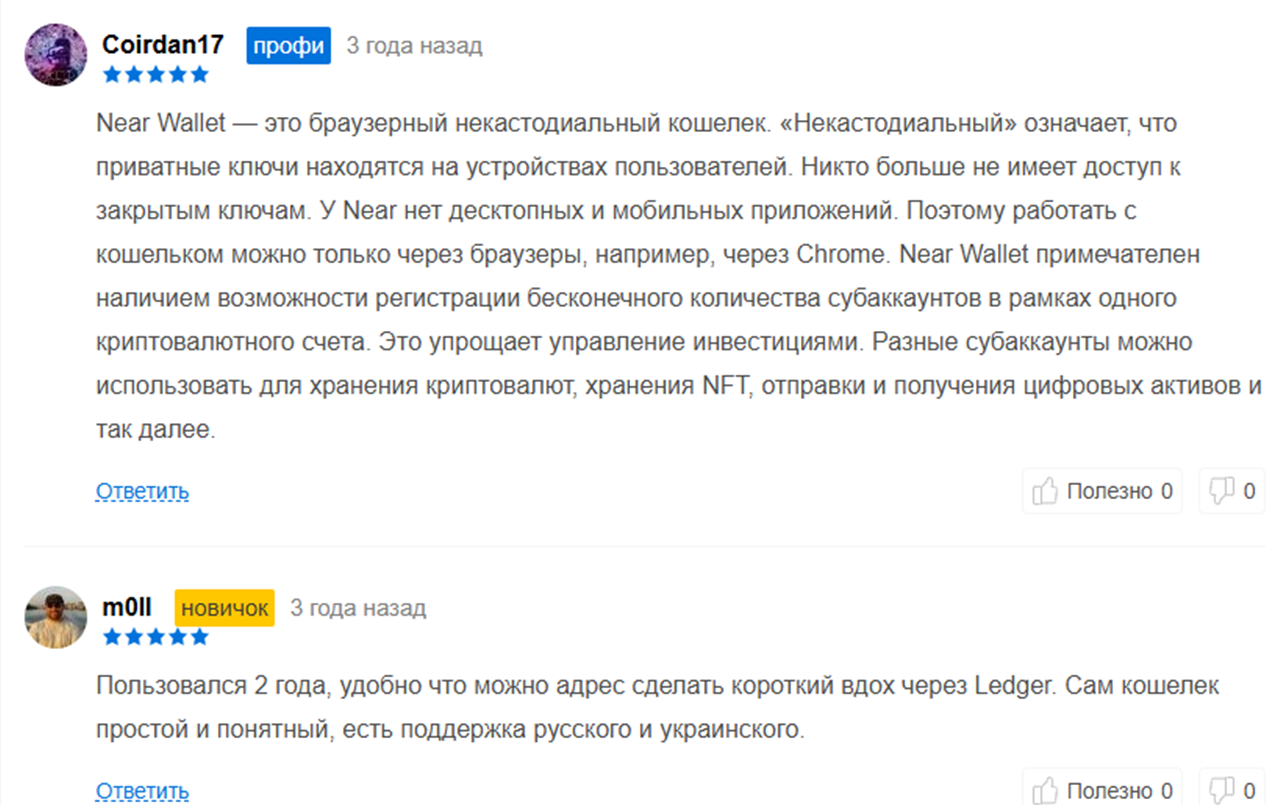Mark Coirdan17's review as 'Полезно' with thumbs-up
The image size is (1282, 805).
[1102, 491]
